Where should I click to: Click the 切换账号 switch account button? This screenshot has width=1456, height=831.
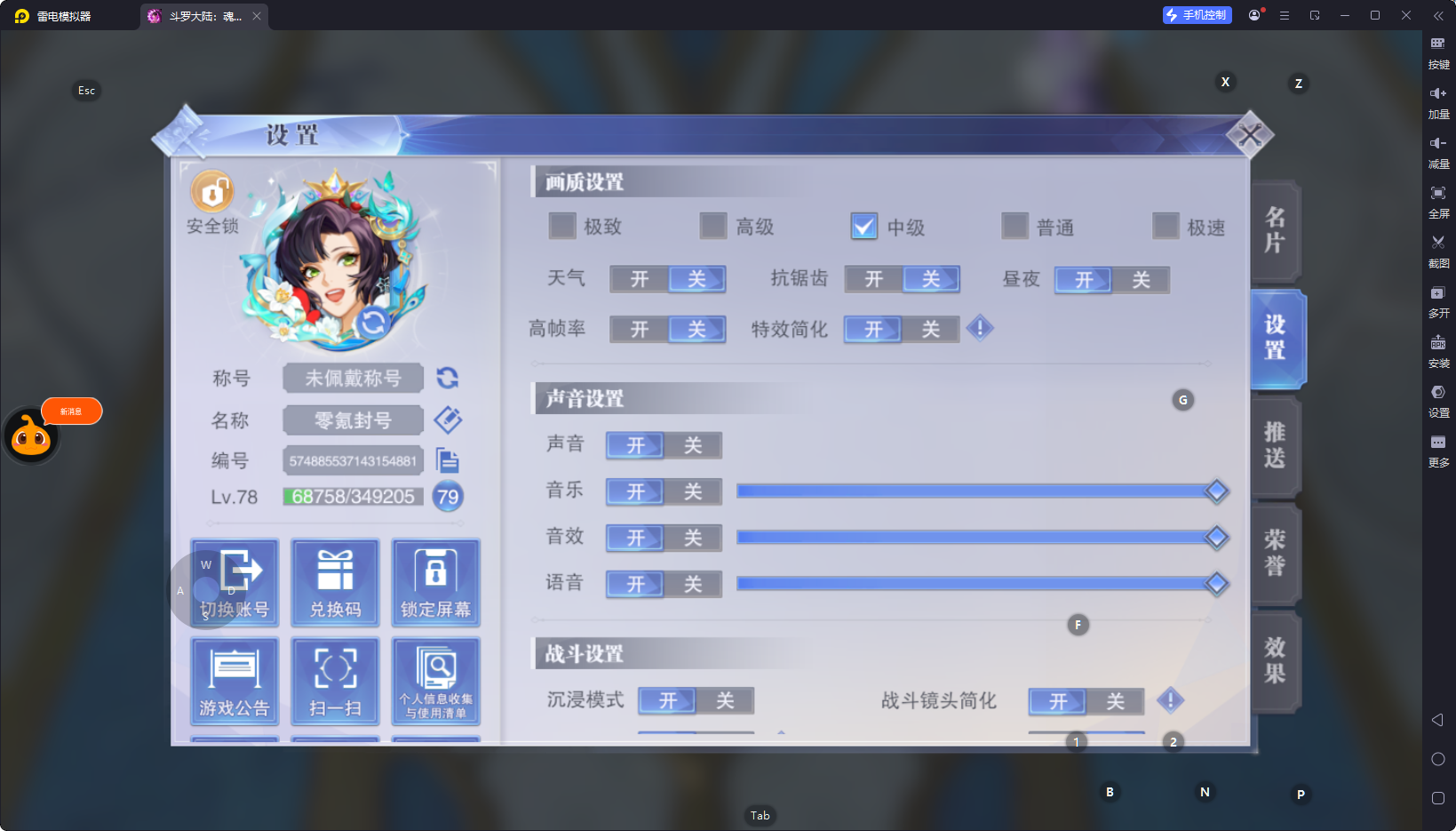235,582
